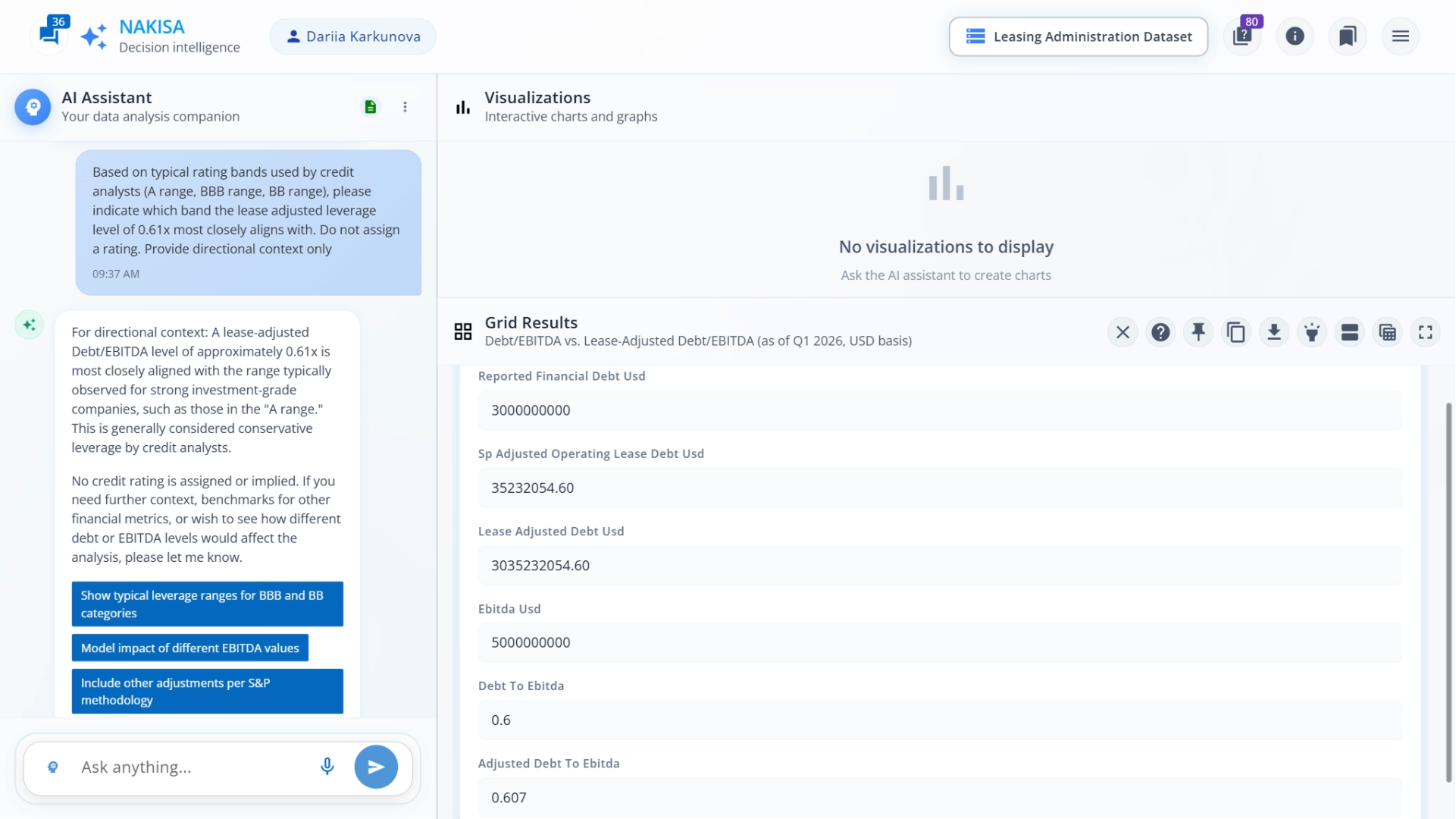Viewport: 1456px width, 819px height.
Task: Open the Leasing Administration Dataset selector
Action: [x=1078, y=36]
